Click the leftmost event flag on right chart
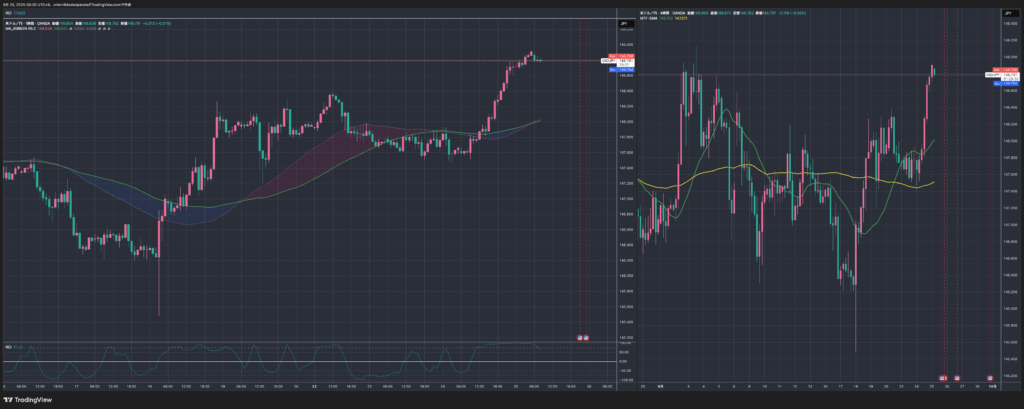1024x409 pixels. point(942,378)
